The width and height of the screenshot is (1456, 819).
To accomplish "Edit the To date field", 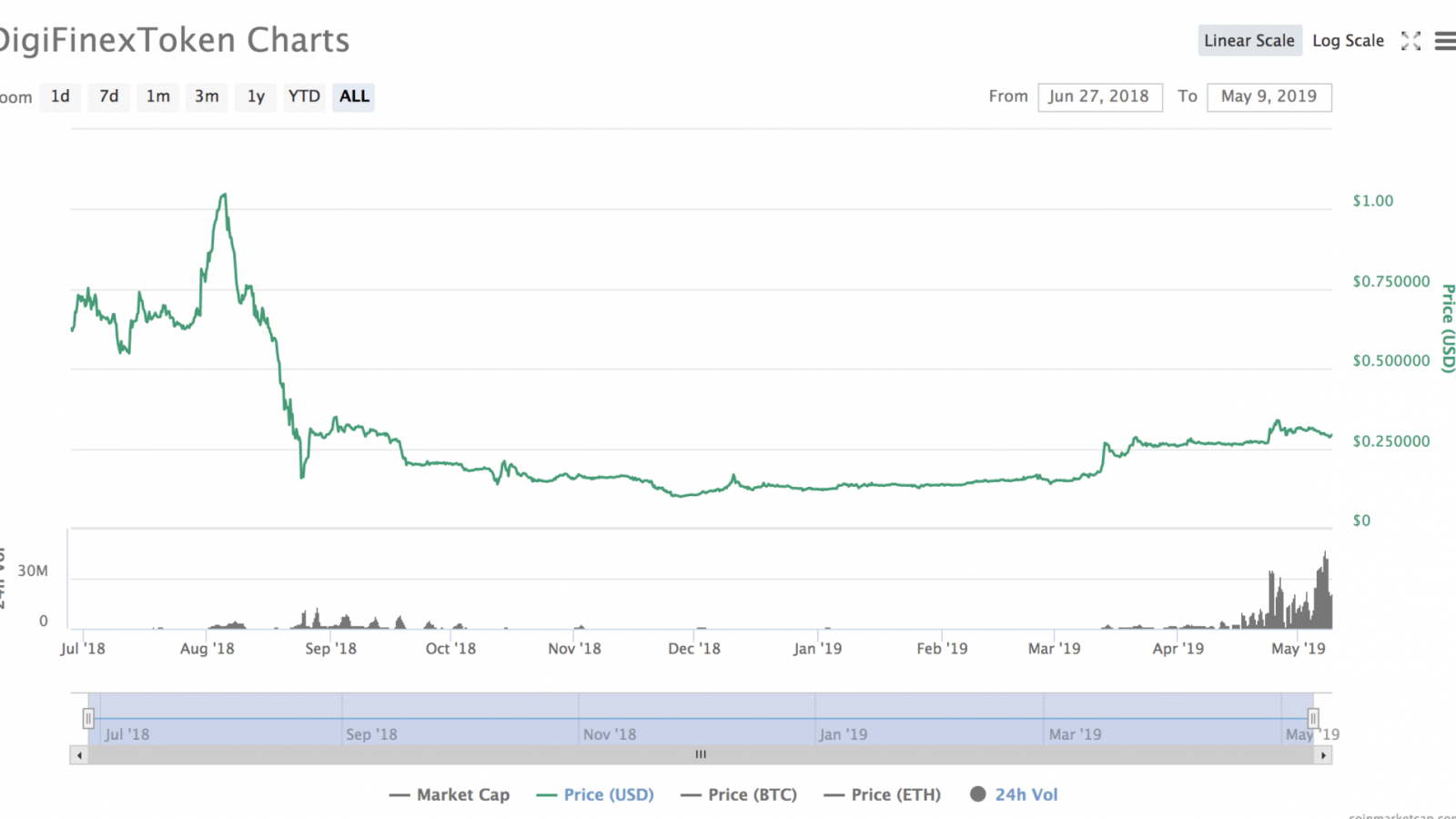I will coord(1269,96).
